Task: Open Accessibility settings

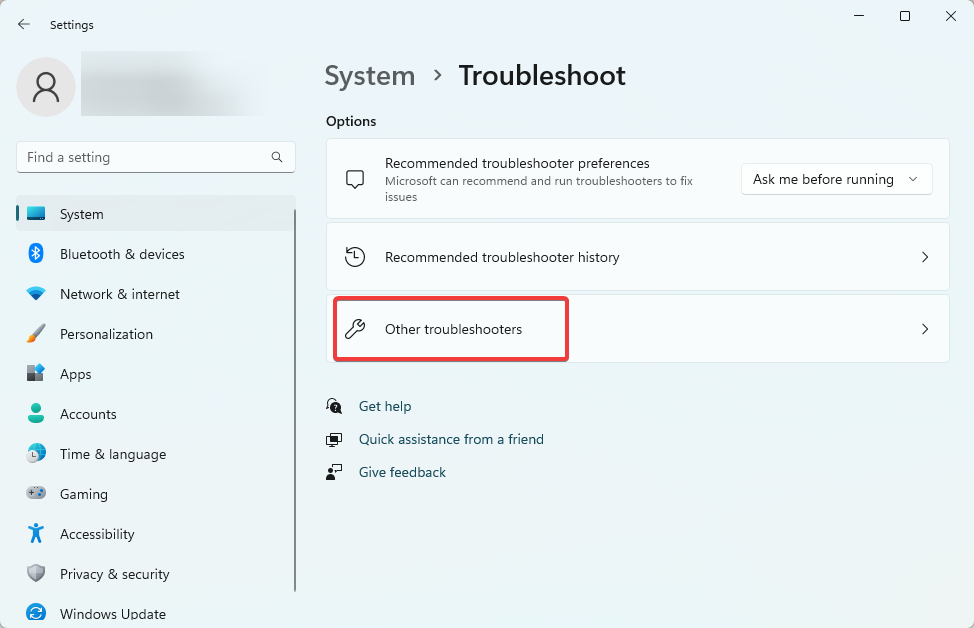Action: pos(155,534)
